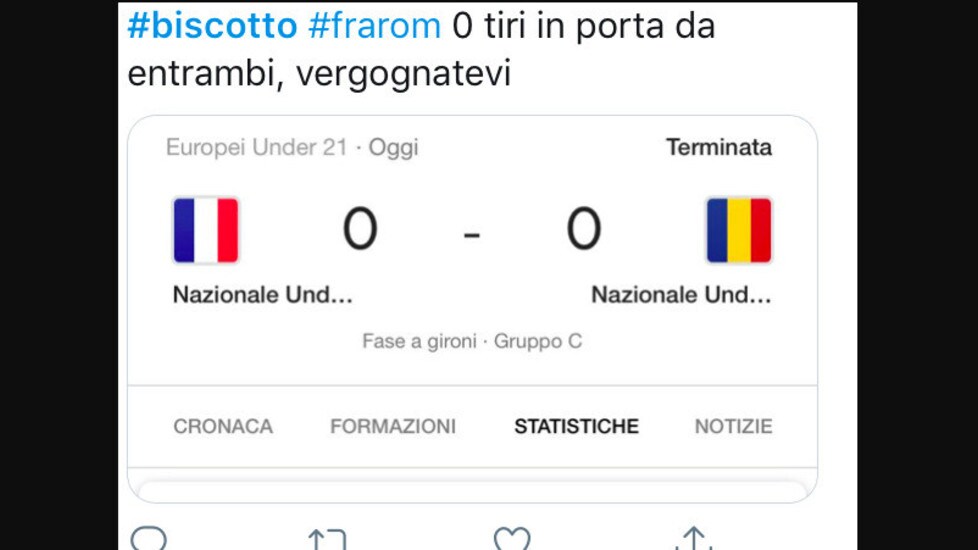Screen dimensions: 978x550
Task: Click the tweet text vergognatevi
Action: (403, 74)
